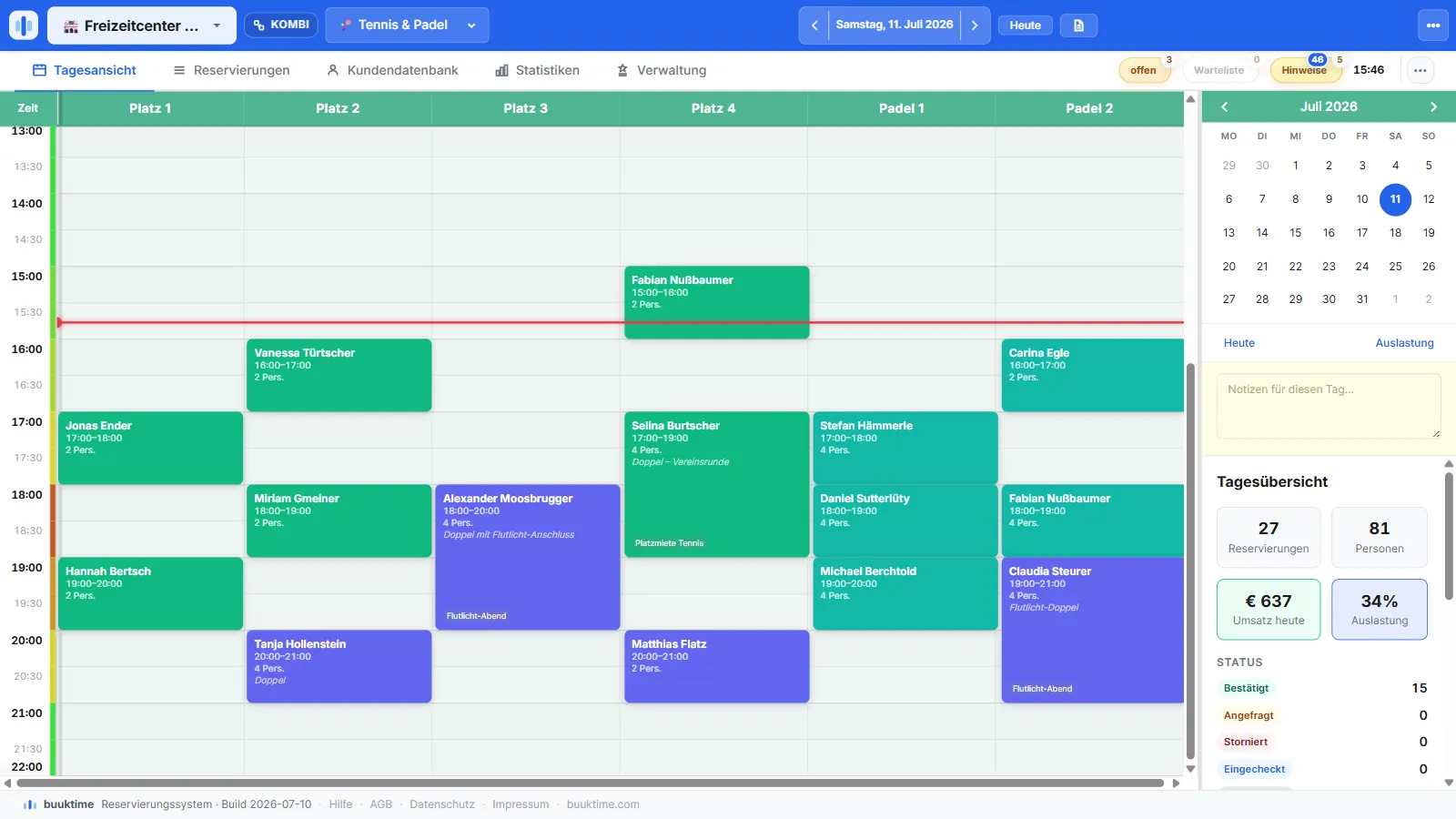The height and width of the screenshot is (819, 1456).
Task: Open the top-right three-dot menu
Action: [x=1433, y=25]
